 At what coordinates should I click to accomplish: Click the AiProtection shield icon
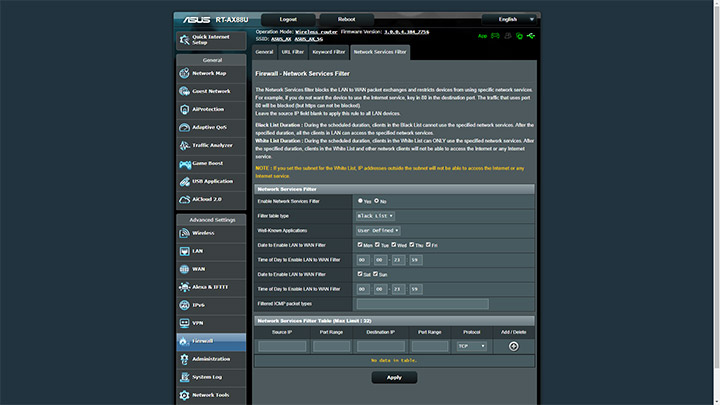185,109
